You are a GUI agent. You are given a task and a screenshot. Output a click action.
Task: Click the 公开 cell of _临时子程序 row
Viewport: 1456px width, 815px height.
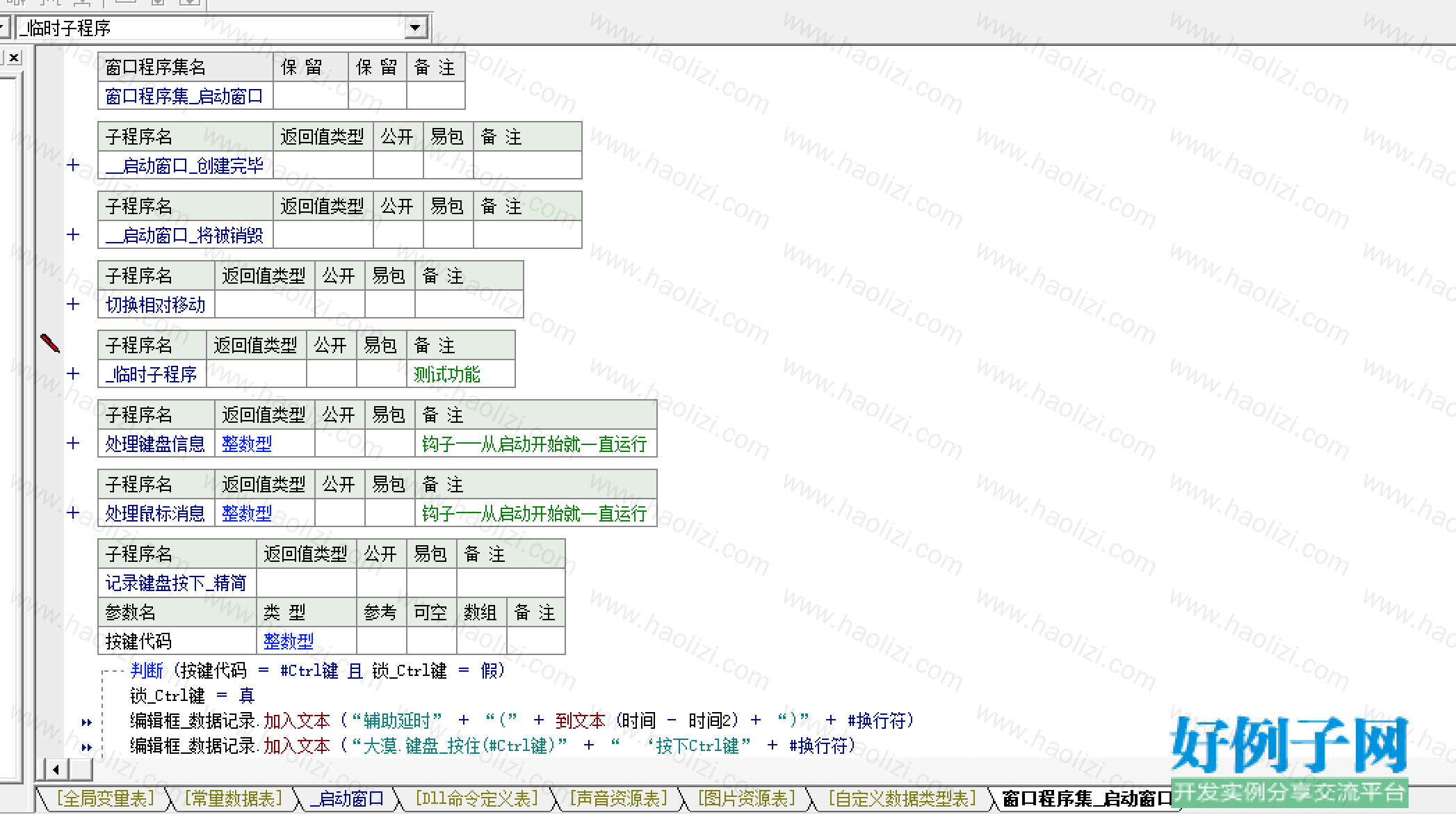click(x=331, y=374)
